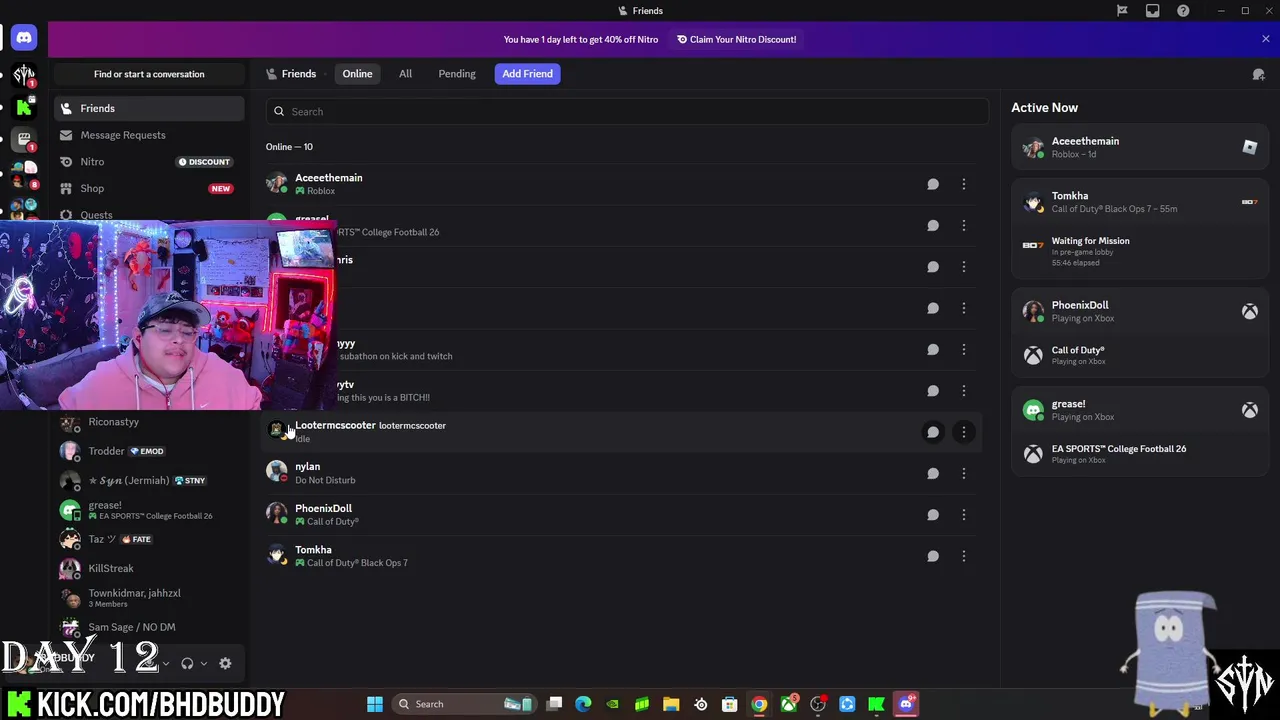Click flag icon in title bar
The height and width of the screenshot is (720, 1280).
[x=1122, y=11]
